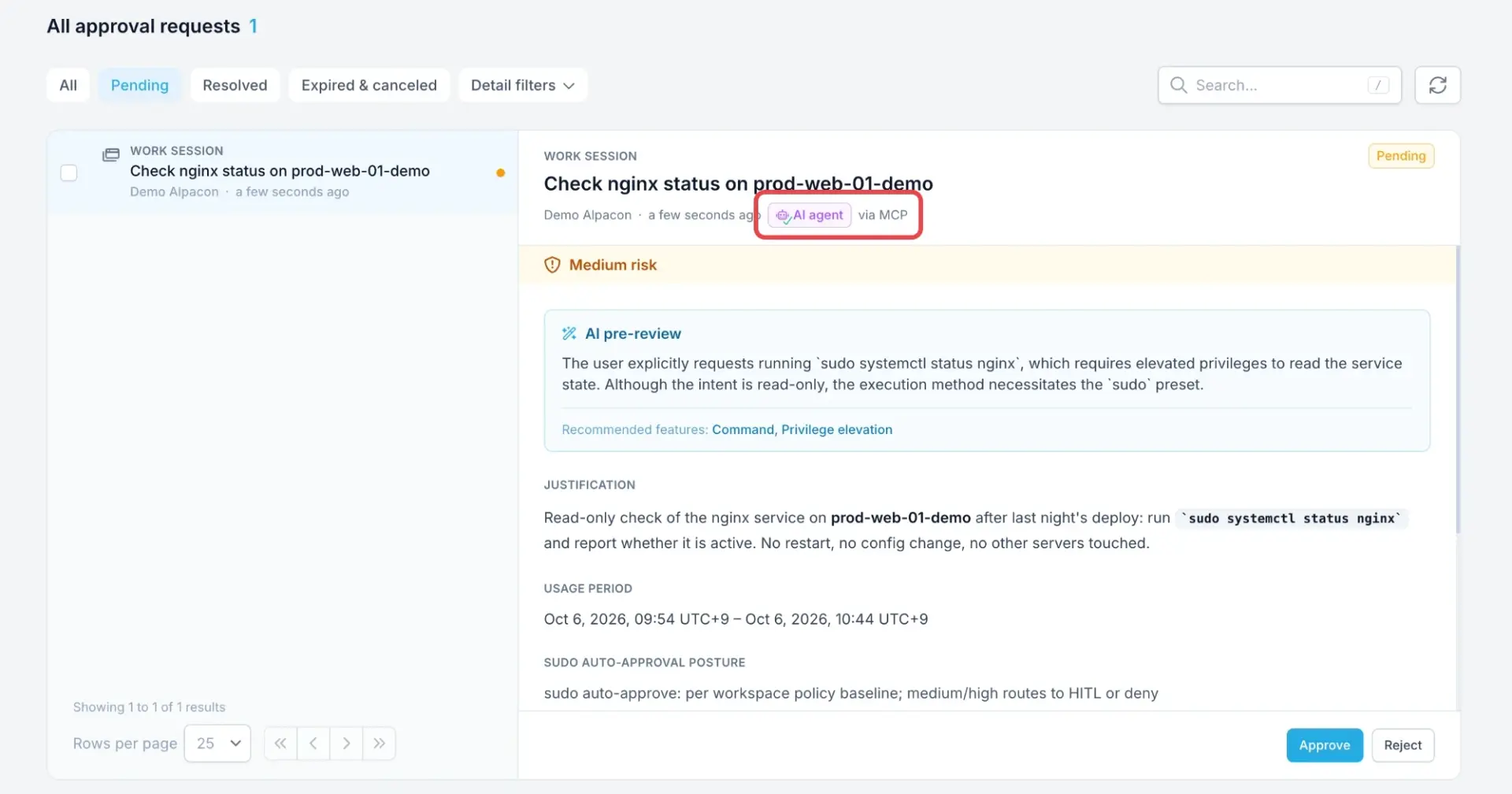Click the Medium risk label
This screenshot has height=794, width=1512.
tap(613, 265)
